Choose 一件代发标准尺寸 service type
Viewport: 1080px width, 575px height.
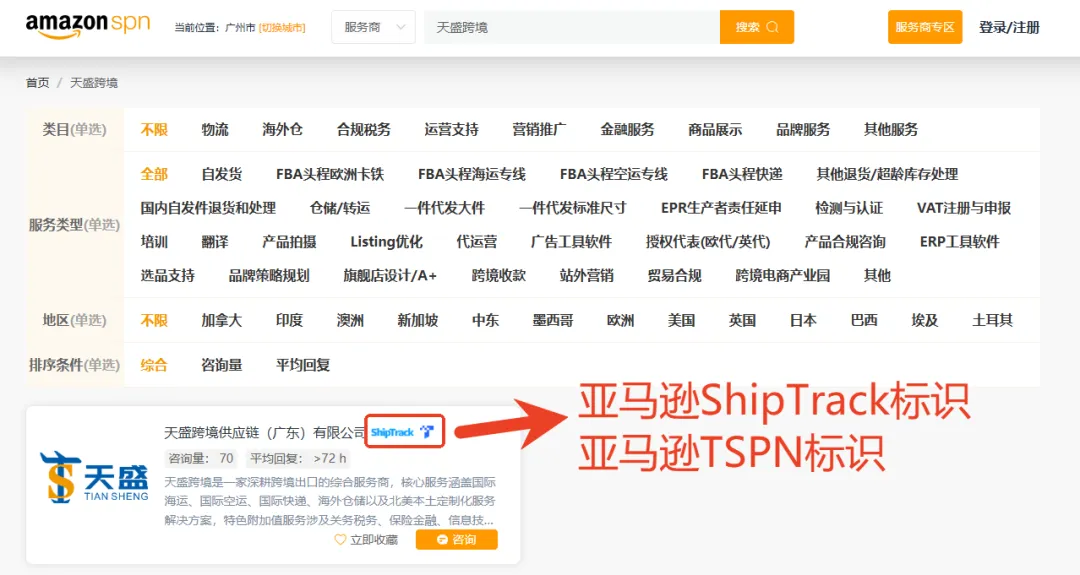(x=572, y=208)
